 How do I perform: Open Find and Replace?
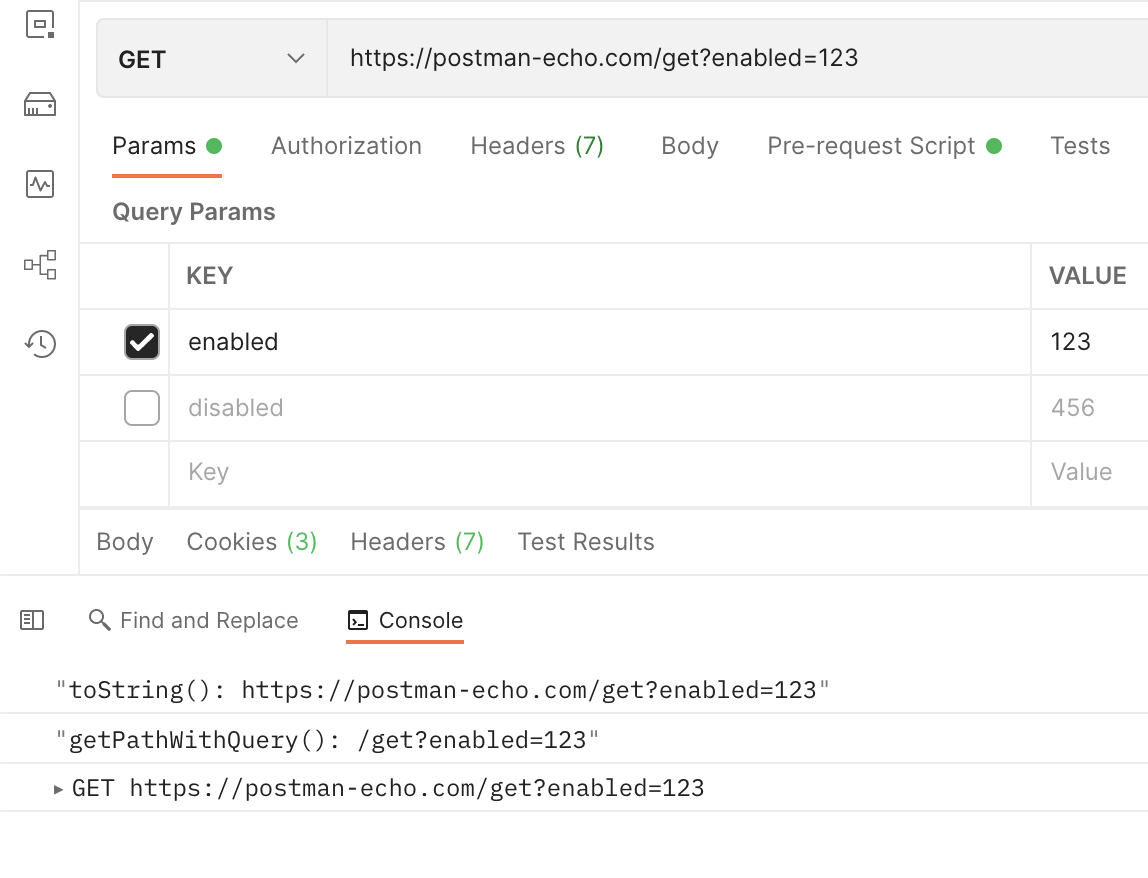point(194,620)
